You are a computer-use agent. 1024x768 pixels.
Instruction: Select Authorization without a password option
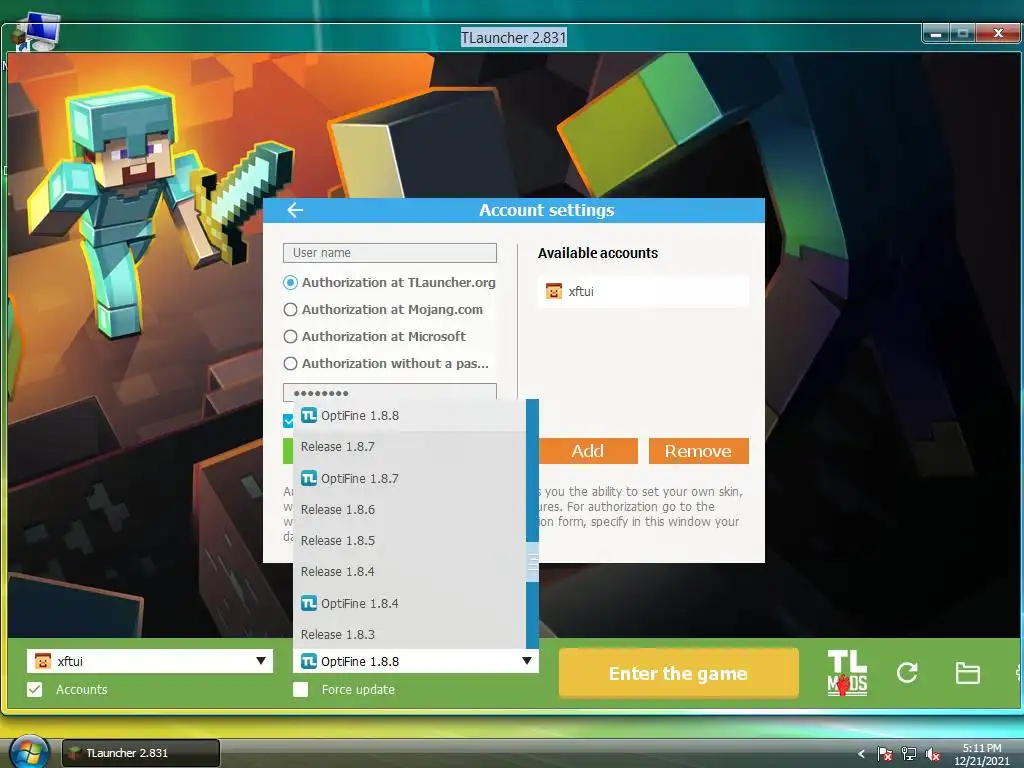[x=386, y=364]
